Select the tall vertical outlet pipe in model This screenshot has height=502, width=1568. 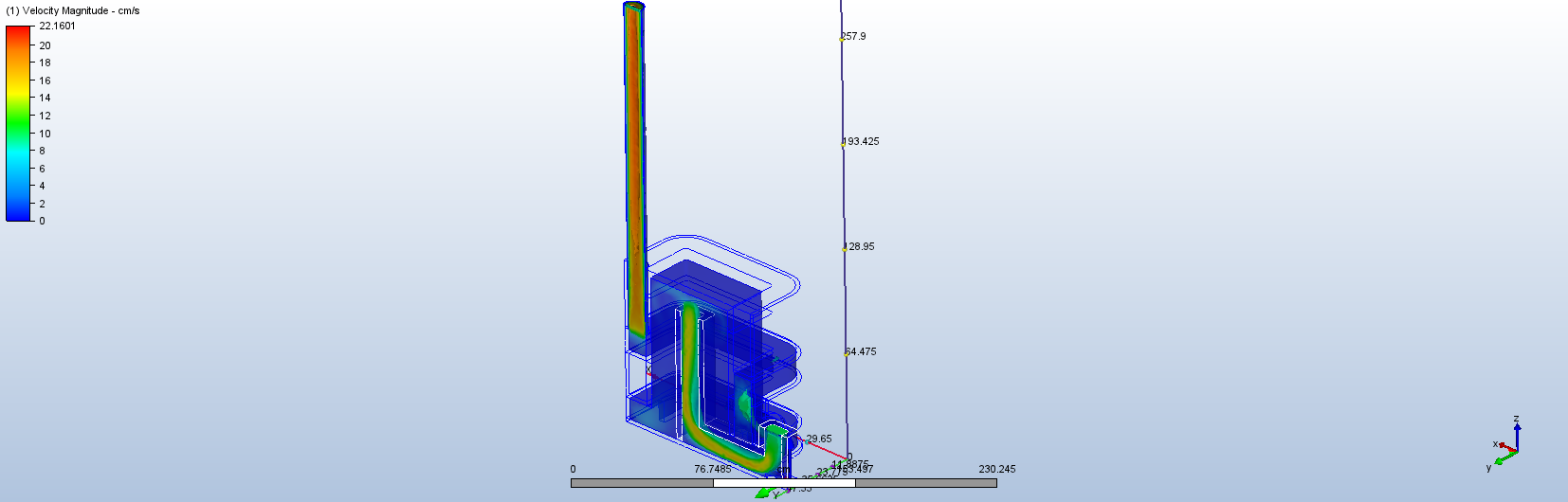point(635,170)
